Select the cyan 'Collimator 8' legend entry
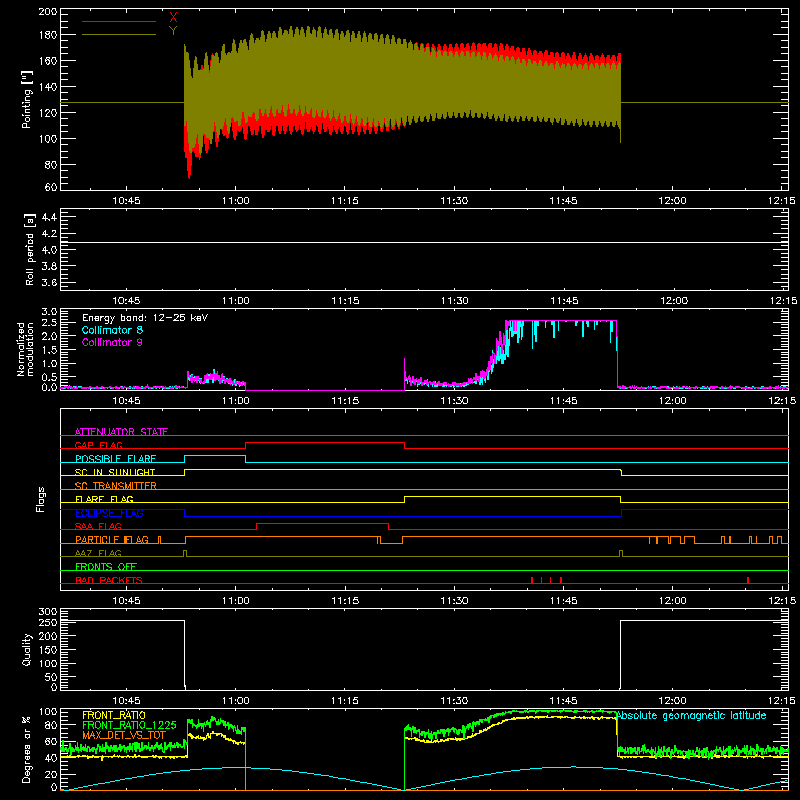This screenshot has width=800, height=800. click(x=112, y=330)
